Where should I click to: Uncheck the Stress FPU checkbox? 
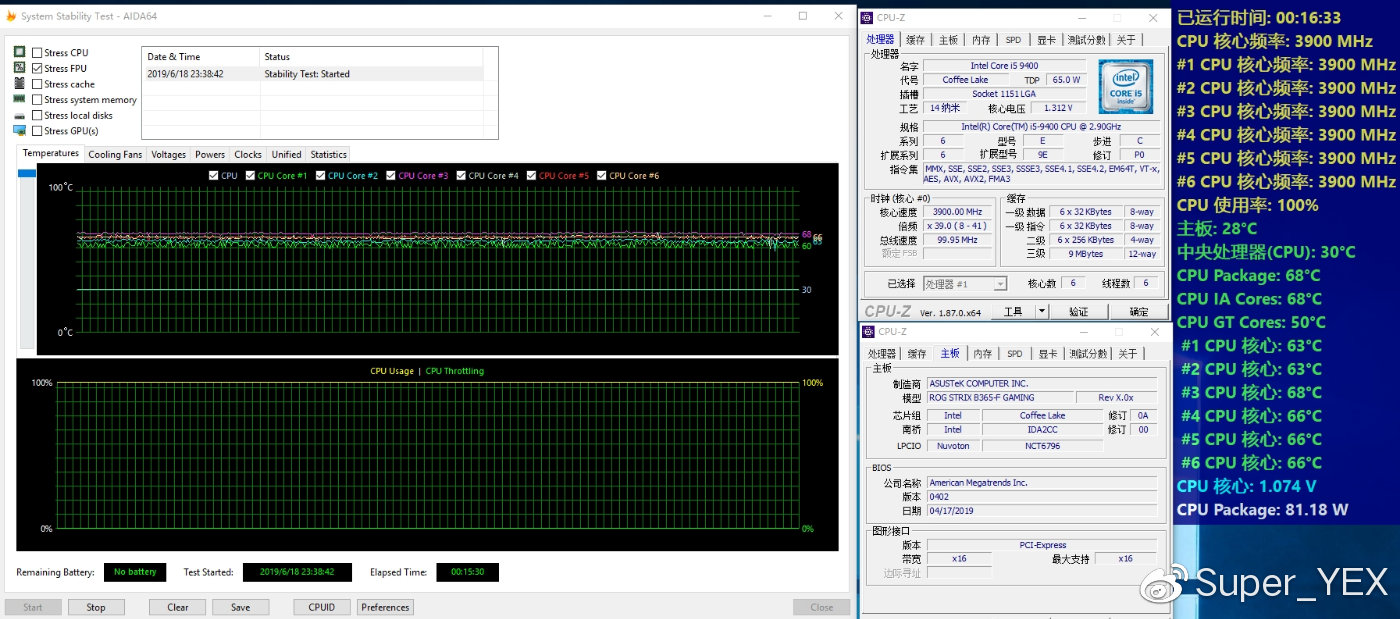click(x=37, y=68)
